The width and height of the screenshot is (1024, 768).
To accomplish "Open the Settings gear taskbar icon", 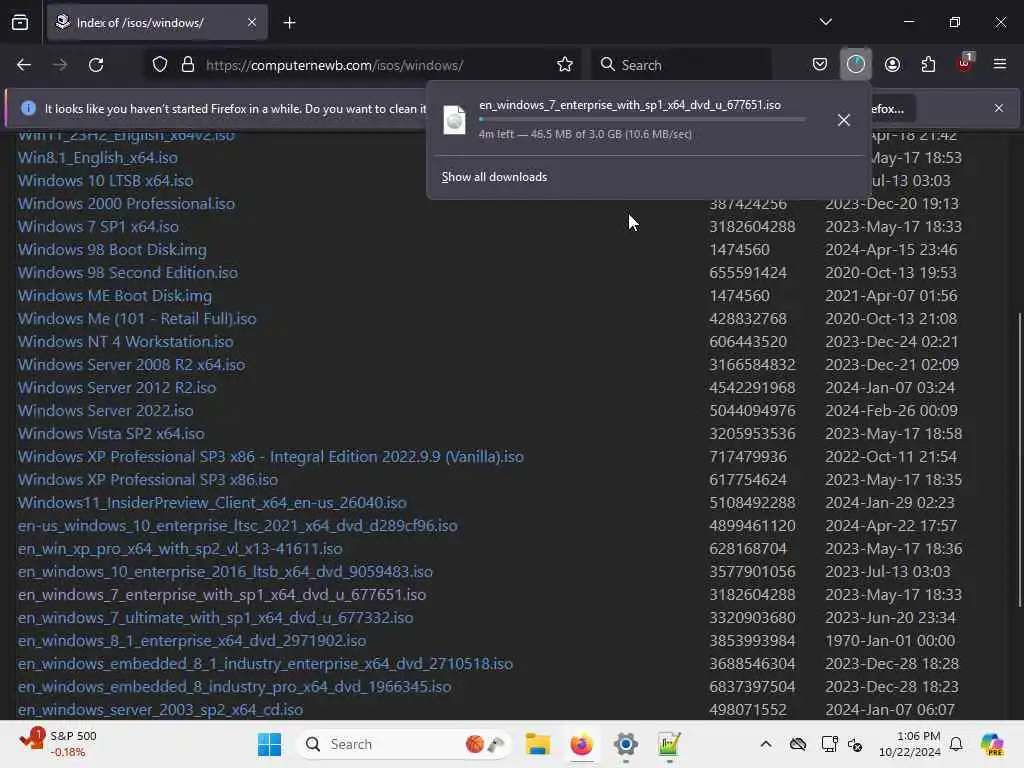I will (x=625, y=744).
